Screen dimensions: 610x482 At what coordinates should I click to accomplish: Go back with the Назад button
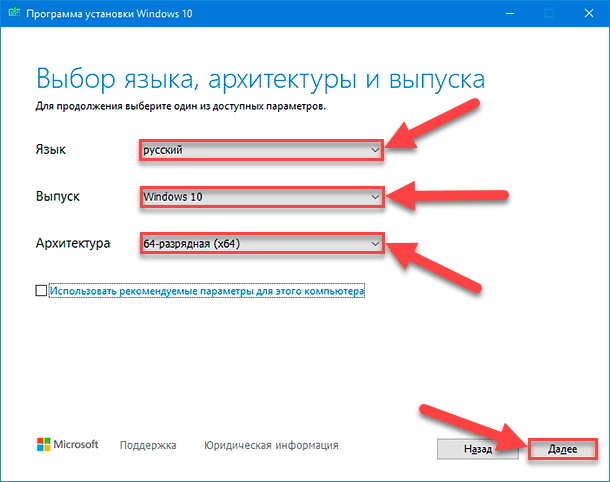(478, 449)
